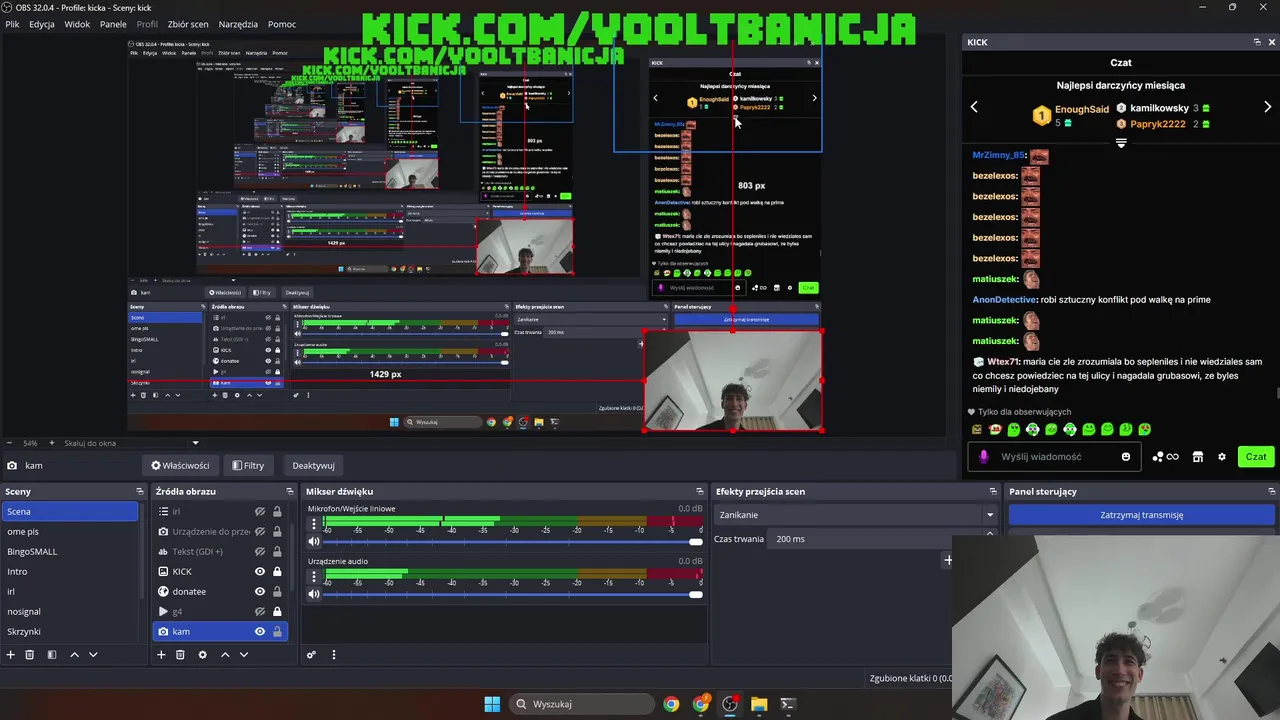Hide the kam source
1280x720 pixels.
pos(260,631)
